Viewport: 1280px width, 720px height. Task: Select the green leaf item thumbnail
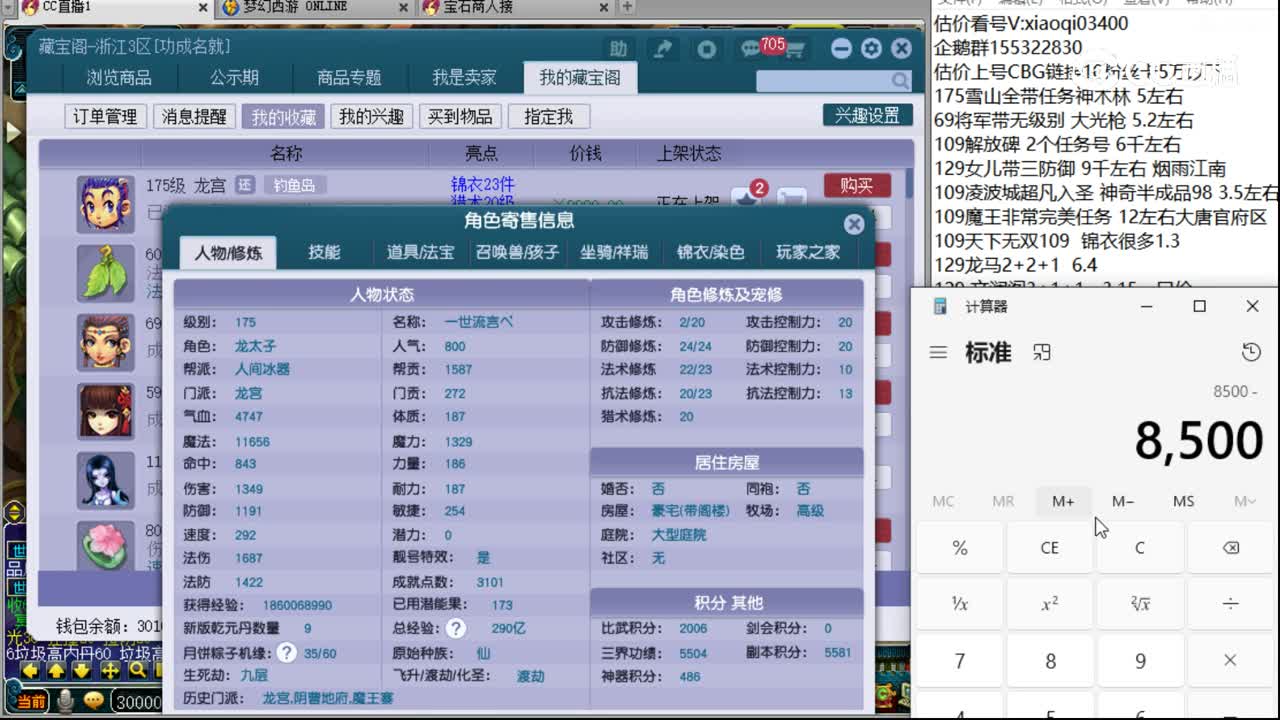105,273
